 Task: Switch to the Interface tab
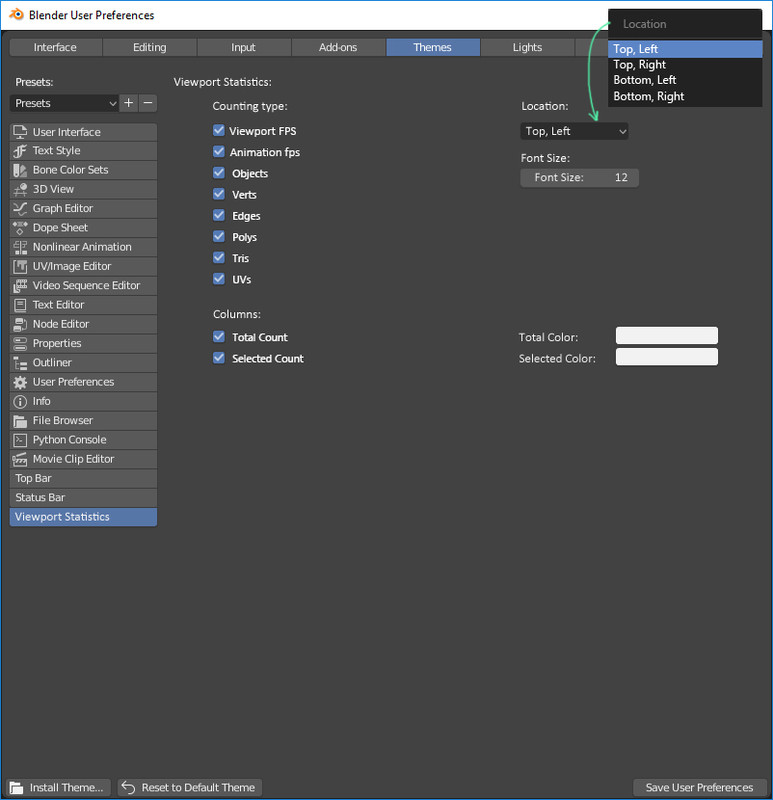[x=56, y=47]
